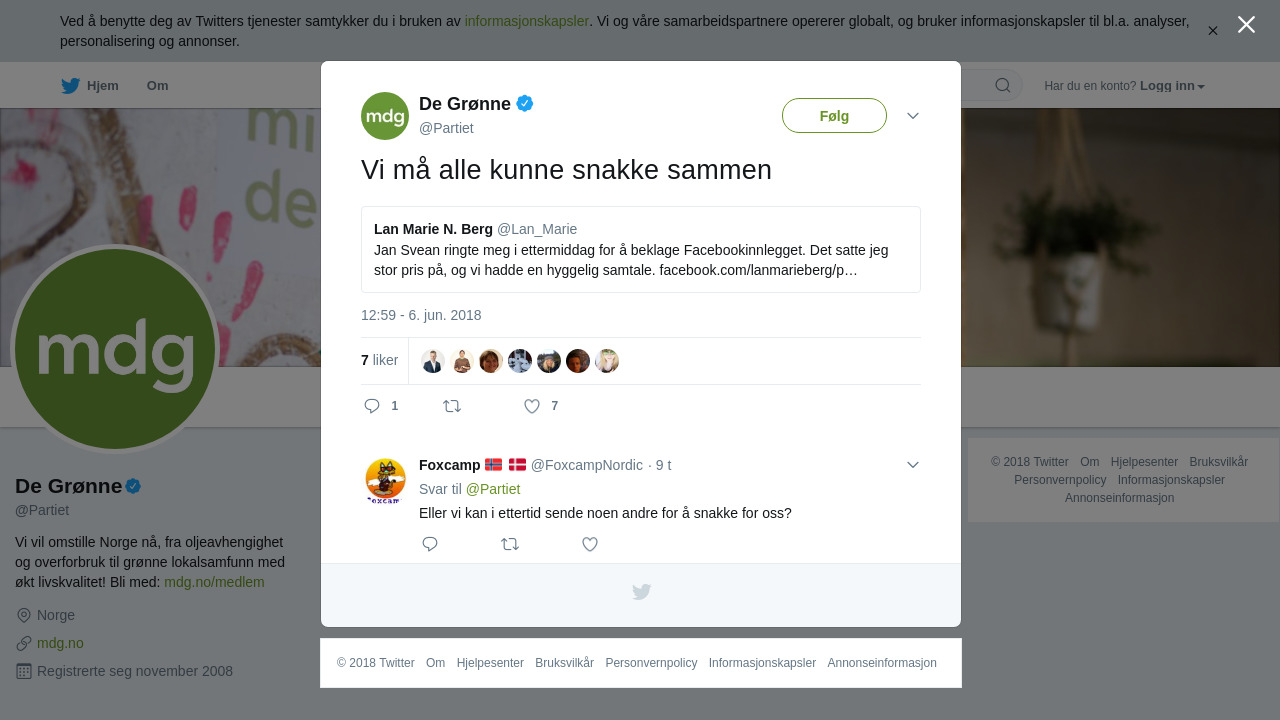Follow De Grønne with Følg button
Screen dimensions: 1280x720
click(x=834, y=116)
